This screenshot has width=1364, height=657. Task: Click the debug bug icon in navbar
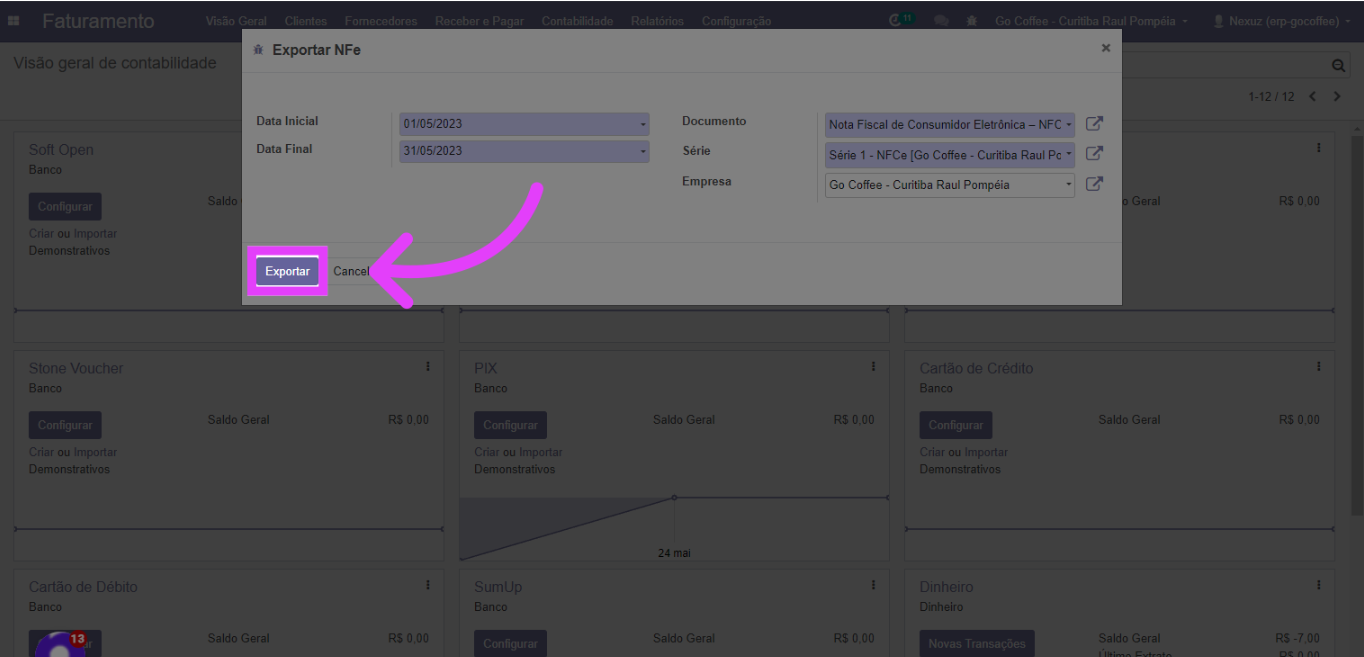(972, 21)
